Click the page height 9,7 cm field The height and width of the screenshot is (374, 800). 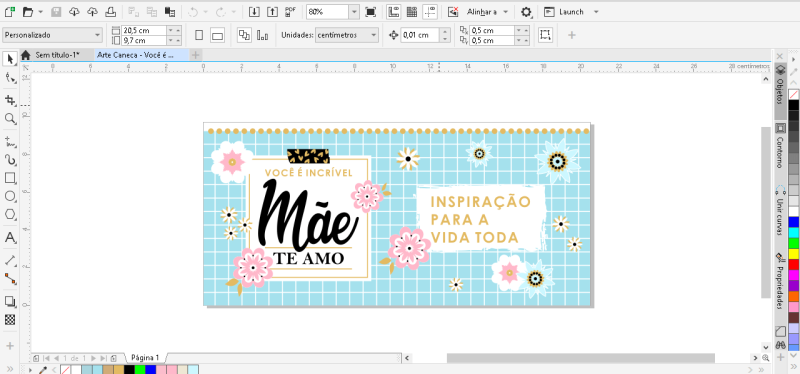144,40
